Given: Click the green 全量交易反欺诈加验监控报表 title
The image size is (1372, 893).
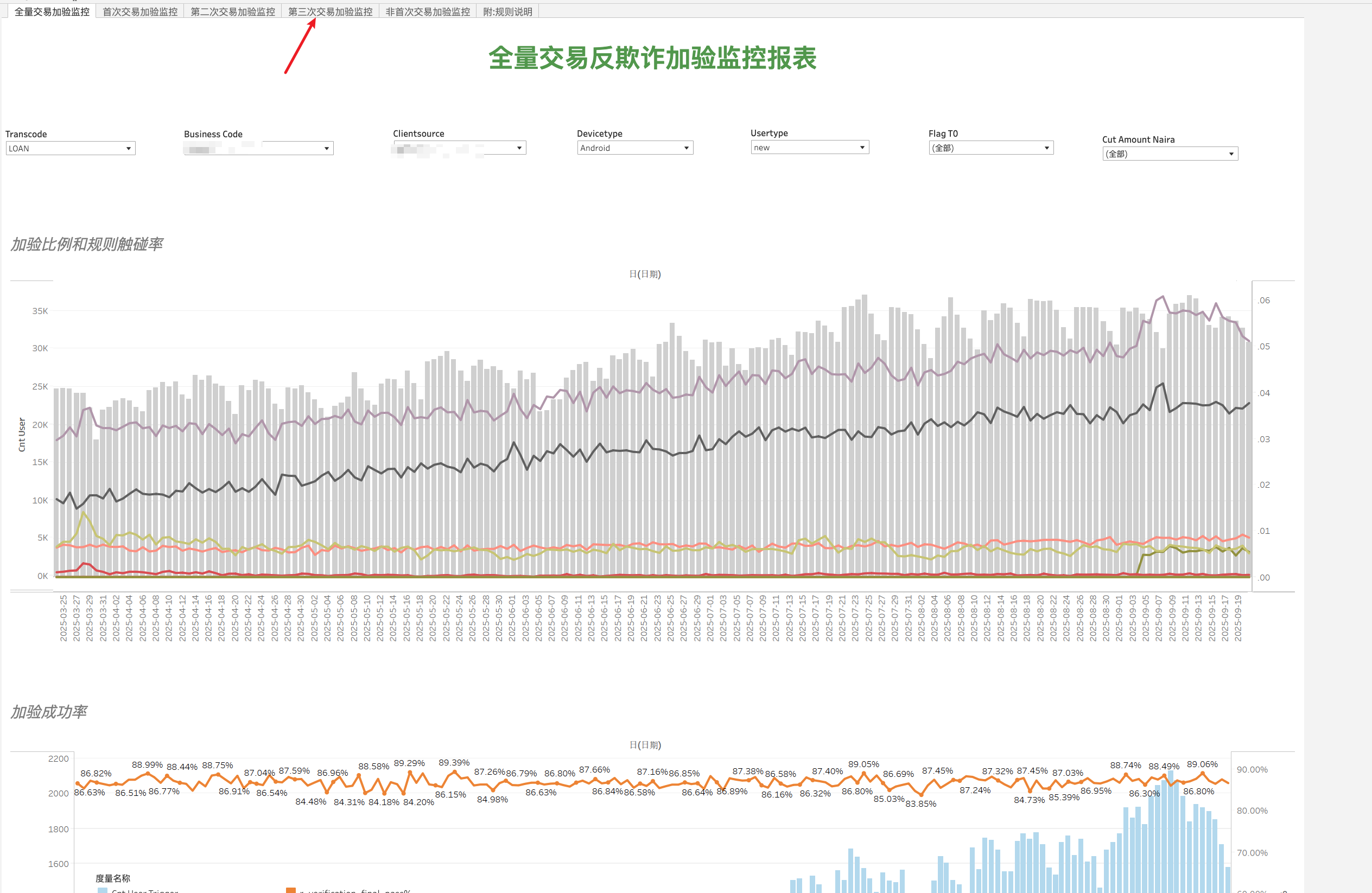Looking at the screenshot, I should coord(652,58).
